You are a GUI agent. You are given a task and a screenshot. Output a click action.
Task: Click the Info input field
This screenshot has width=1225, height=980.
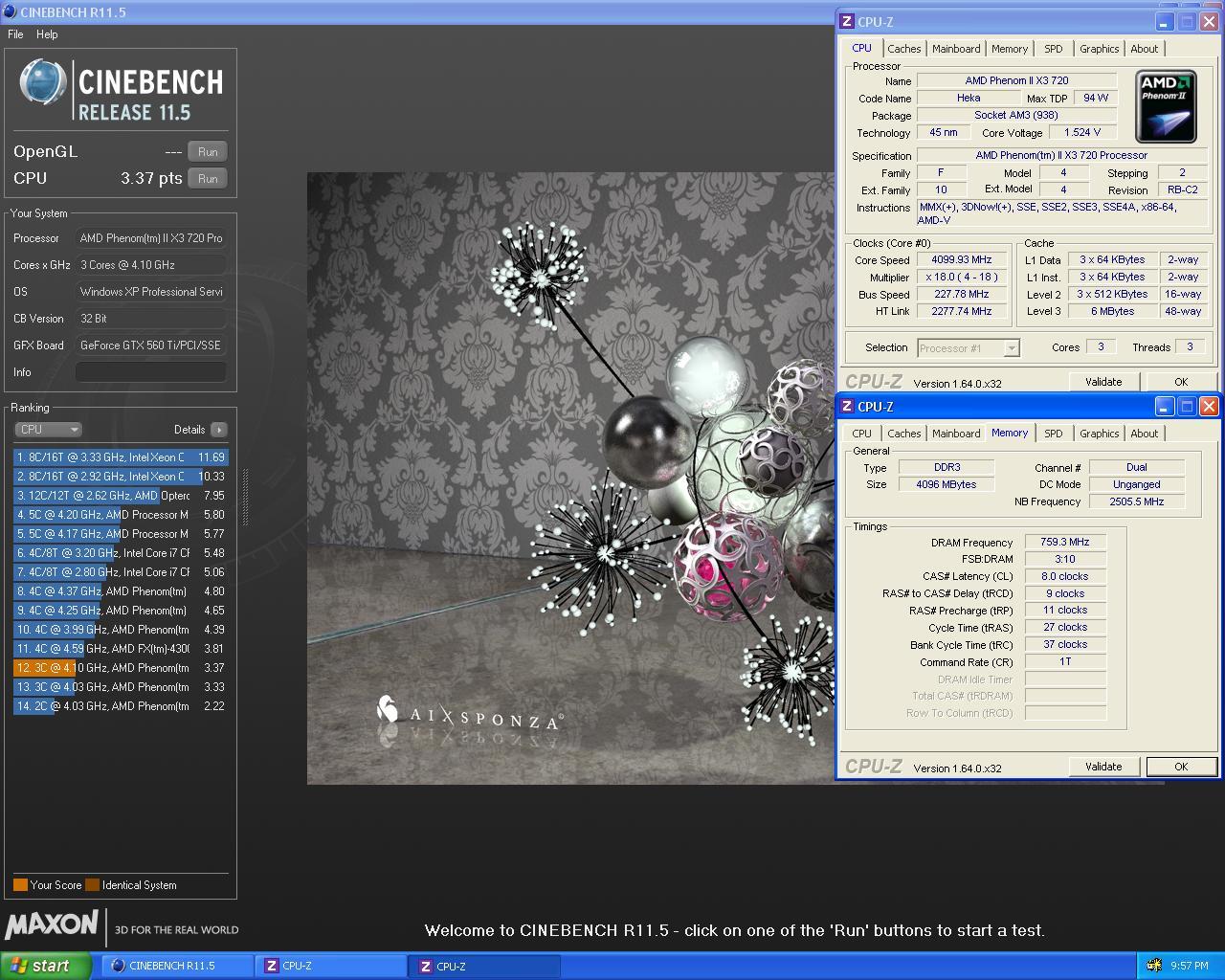151,372
